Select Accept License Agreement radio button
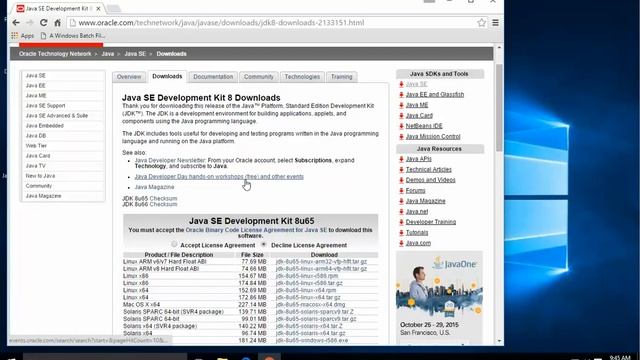Screen dimensions: 640x360 [x=174, y=244]
